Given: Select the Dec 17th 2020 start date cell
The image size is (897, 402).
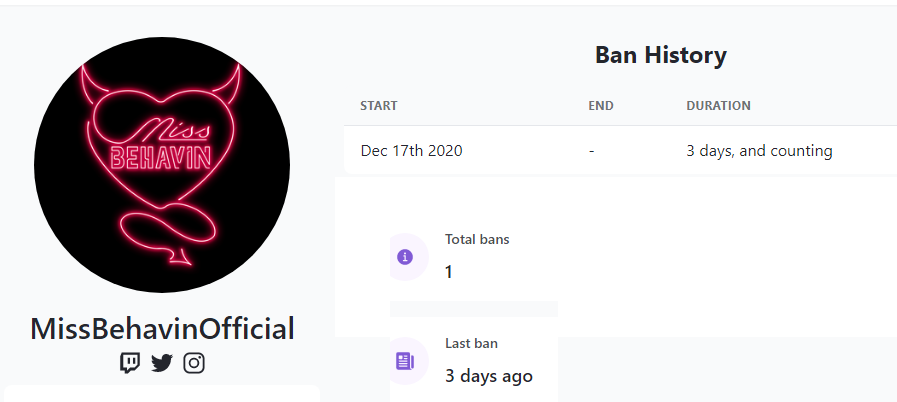Looking at the screenshot, I should pos(411,151).
